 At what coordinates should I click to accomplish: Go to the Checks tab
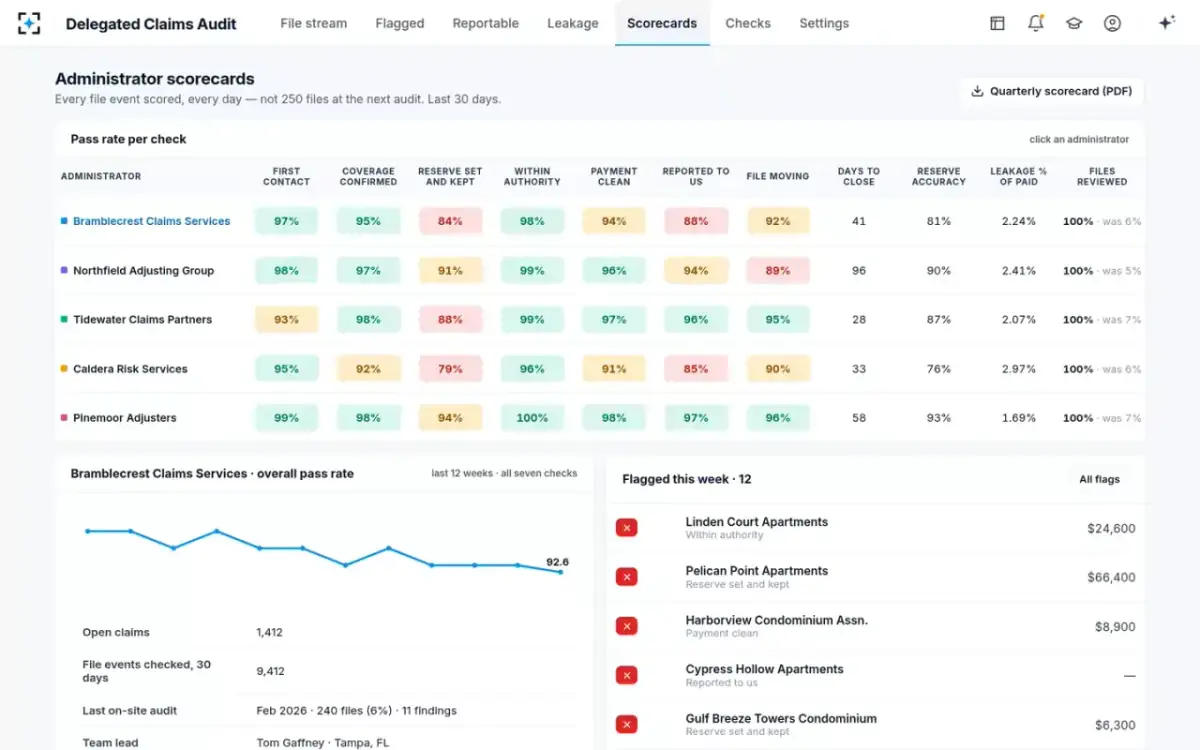tap(748, 23)
